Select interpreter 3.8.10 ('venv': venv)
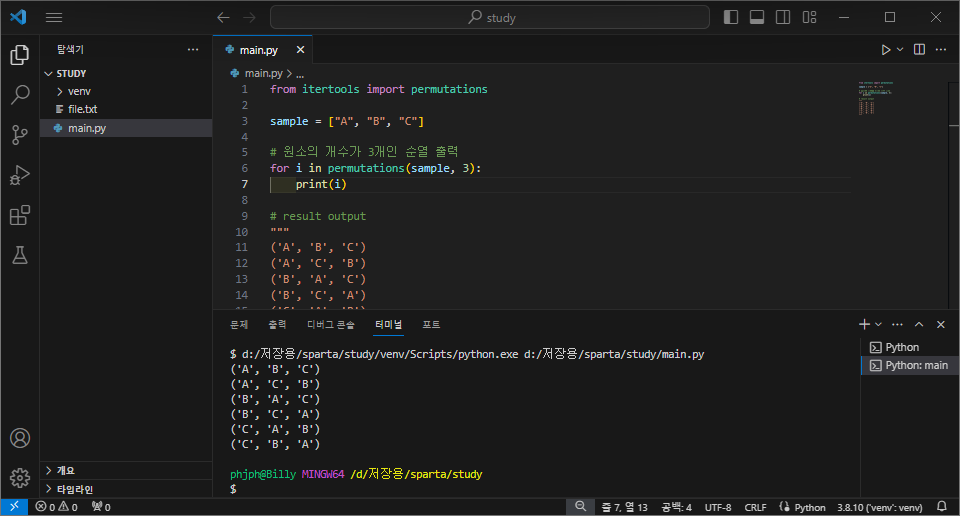 [x=880, y=507]
